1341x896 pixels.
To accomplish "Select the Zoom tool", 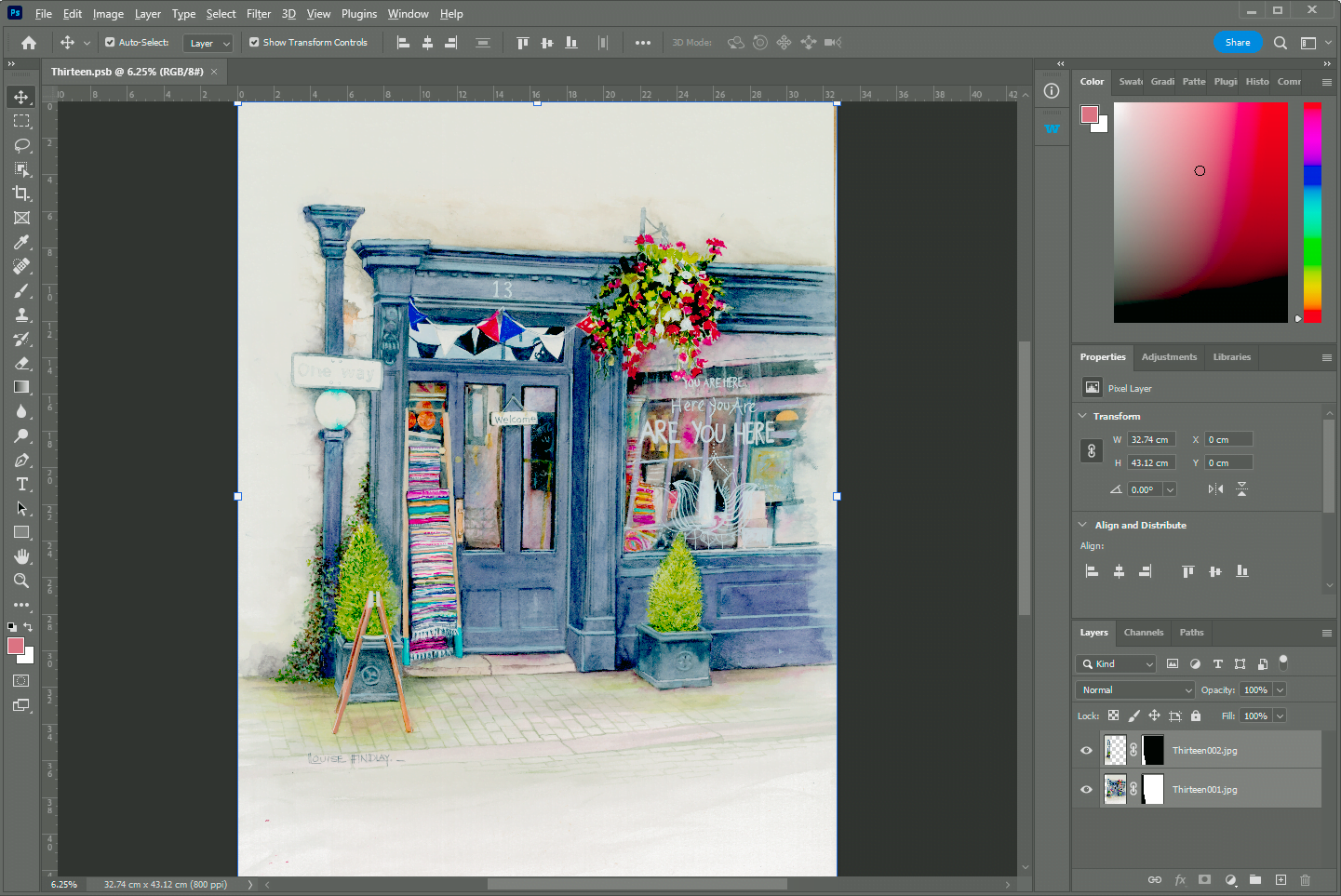I will tap(21, 581).
